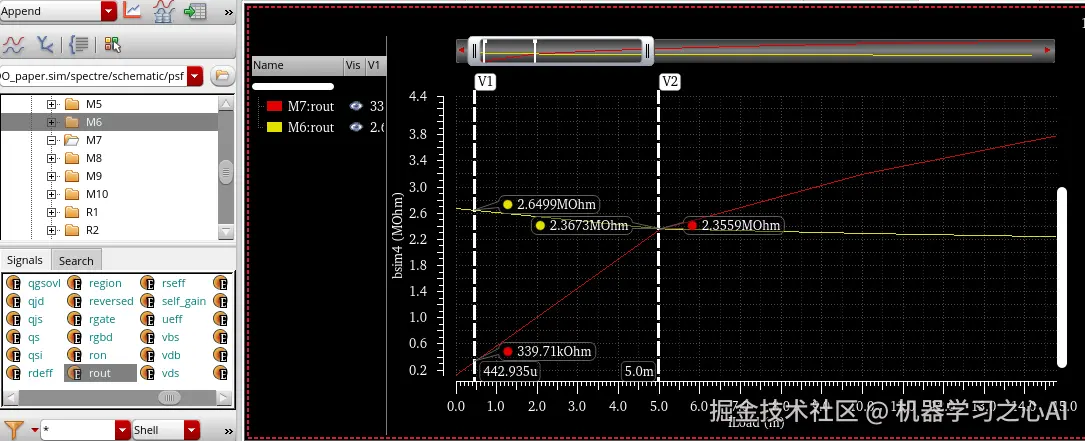Viewport: 1085px width, 441px height.
Task: Select the vbs signal
Action: (170, 337)
